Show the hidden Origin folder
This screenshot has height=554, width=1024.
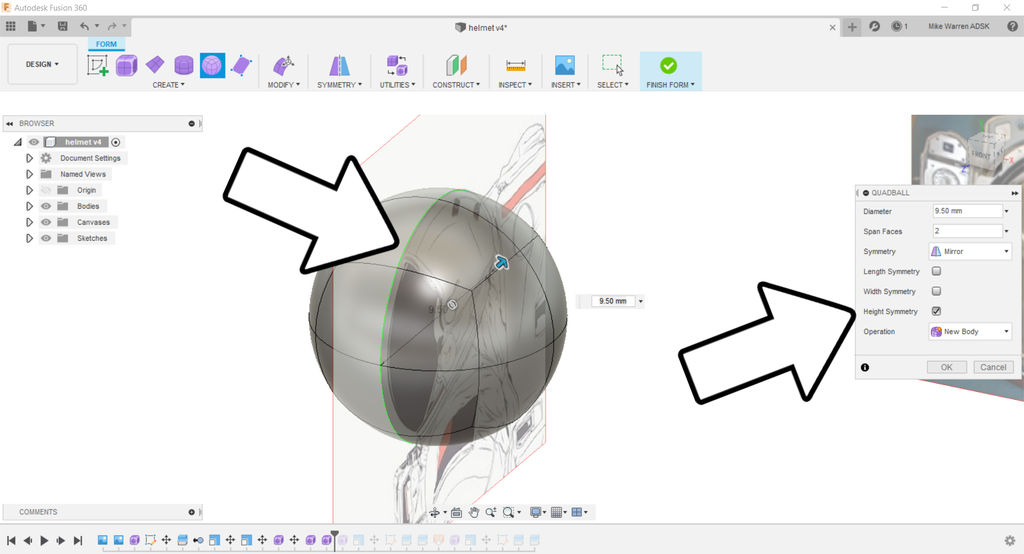[46, 190]
